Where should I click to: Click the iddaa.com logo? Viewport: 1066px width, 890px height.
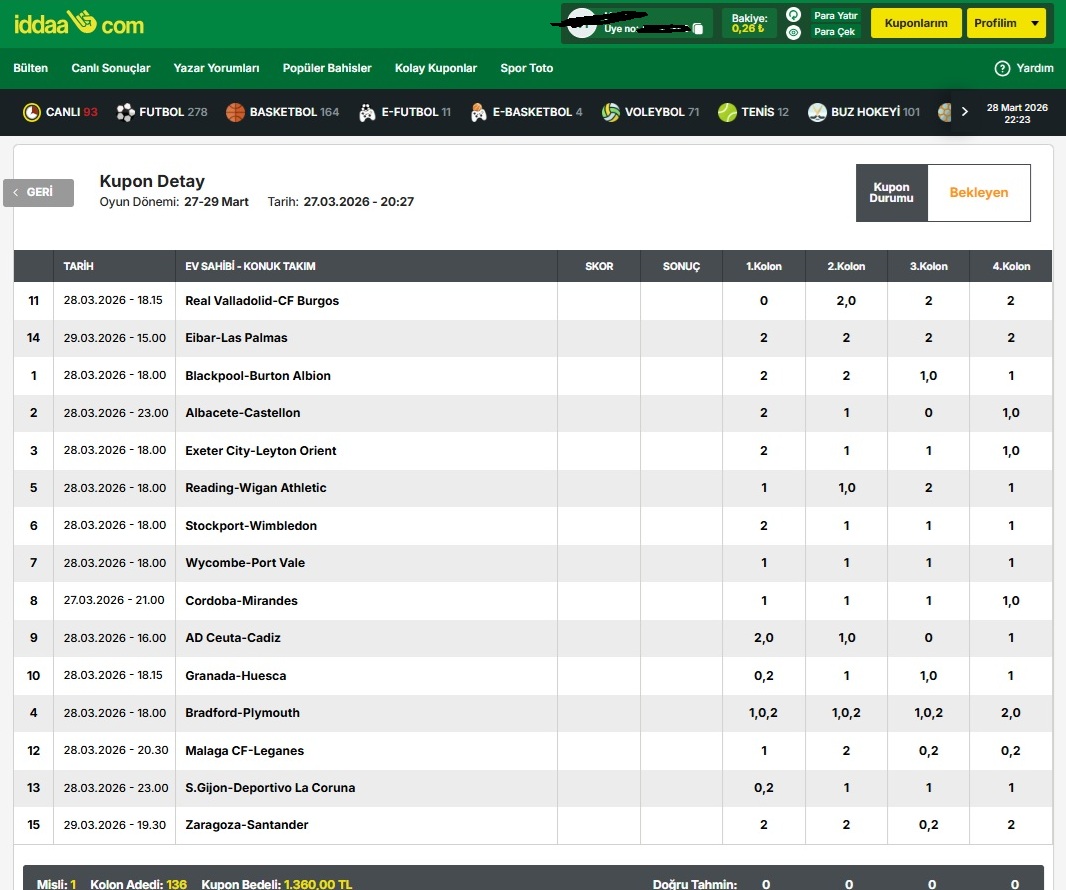(x=78, y=24)
